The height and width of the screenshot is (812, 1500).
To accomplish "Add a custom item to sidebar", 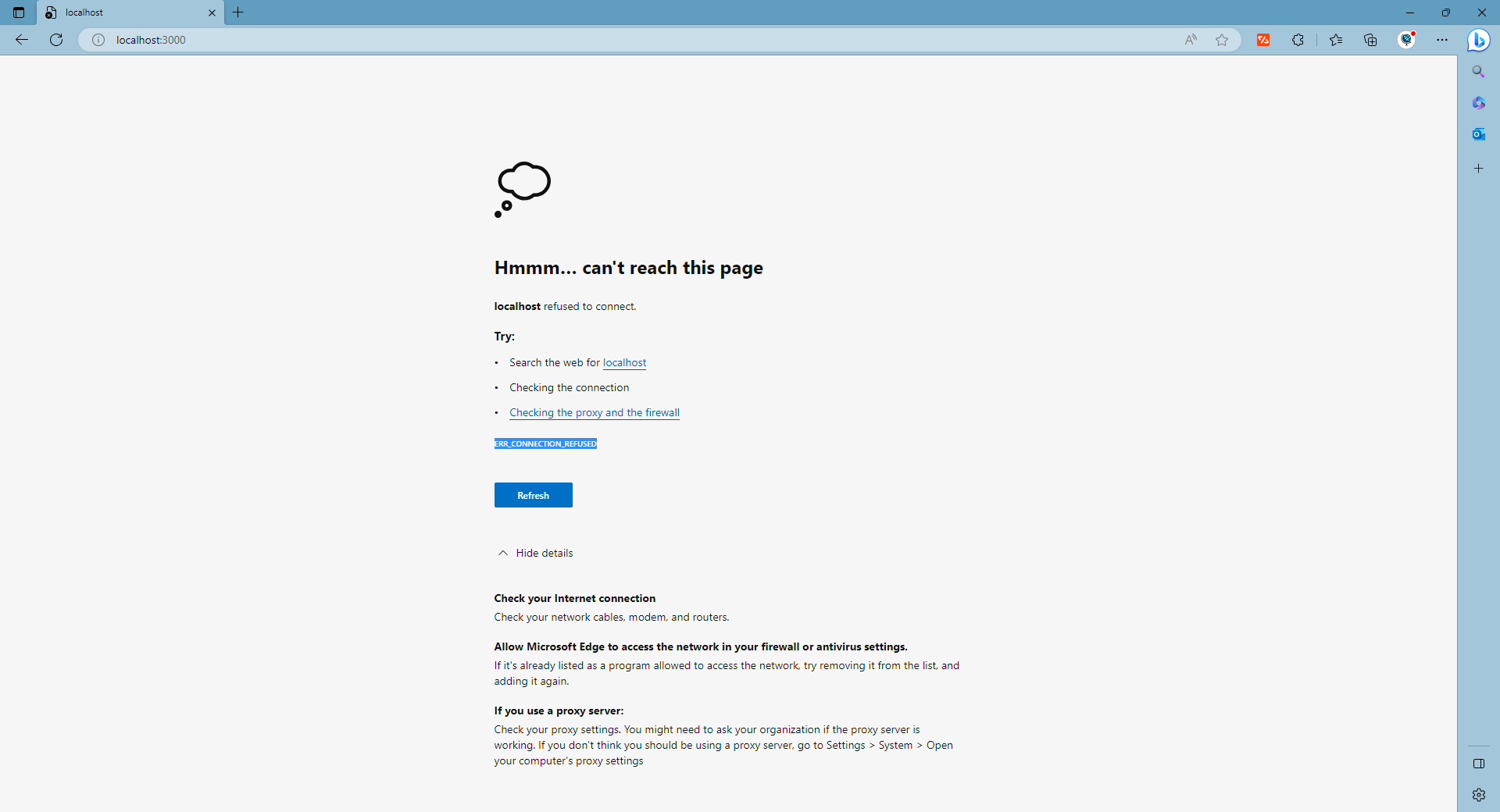I will tap(1478, 168).
